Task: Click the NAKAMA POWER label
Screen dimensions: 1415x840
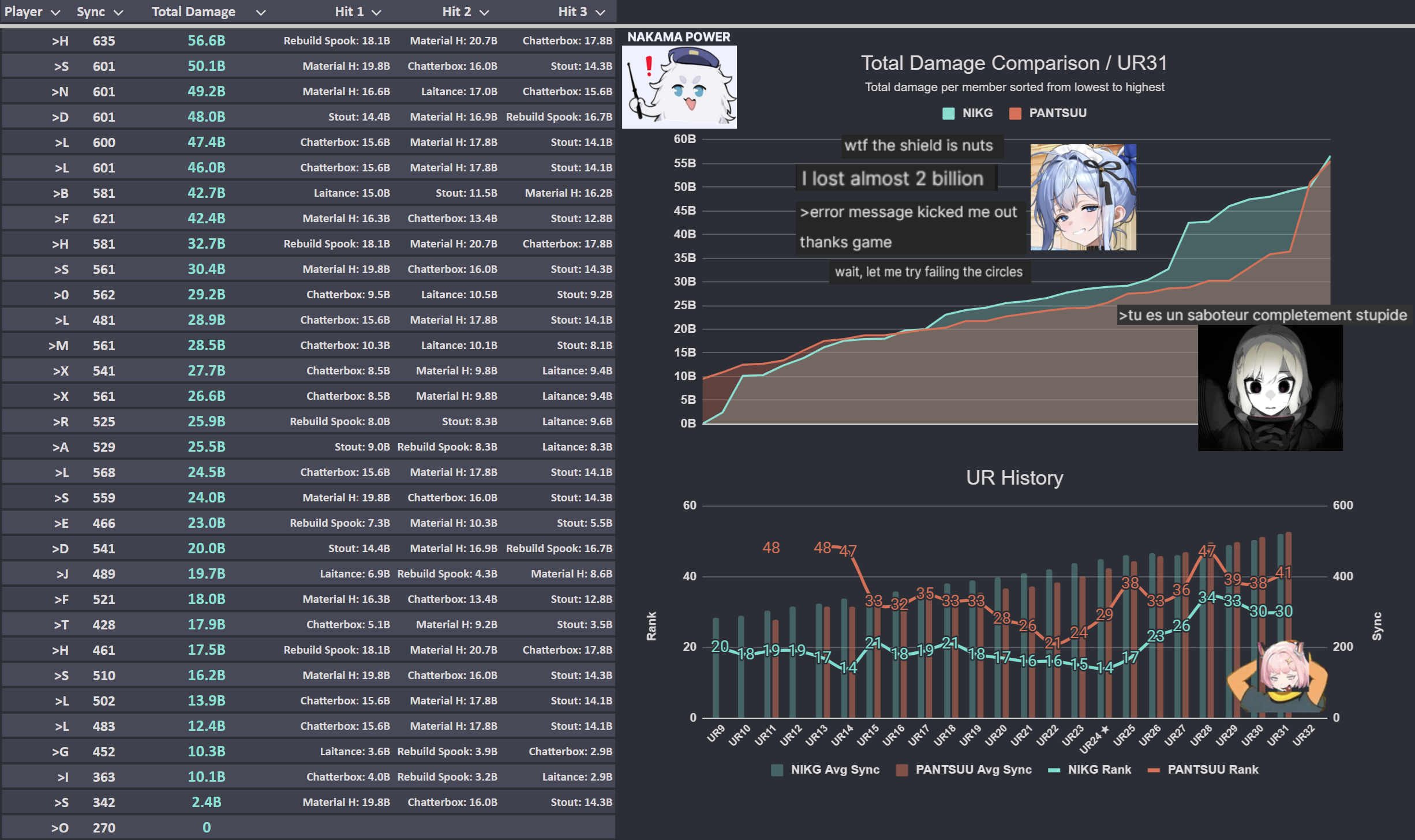Action: pyautogui.click(x=679, y=37)
